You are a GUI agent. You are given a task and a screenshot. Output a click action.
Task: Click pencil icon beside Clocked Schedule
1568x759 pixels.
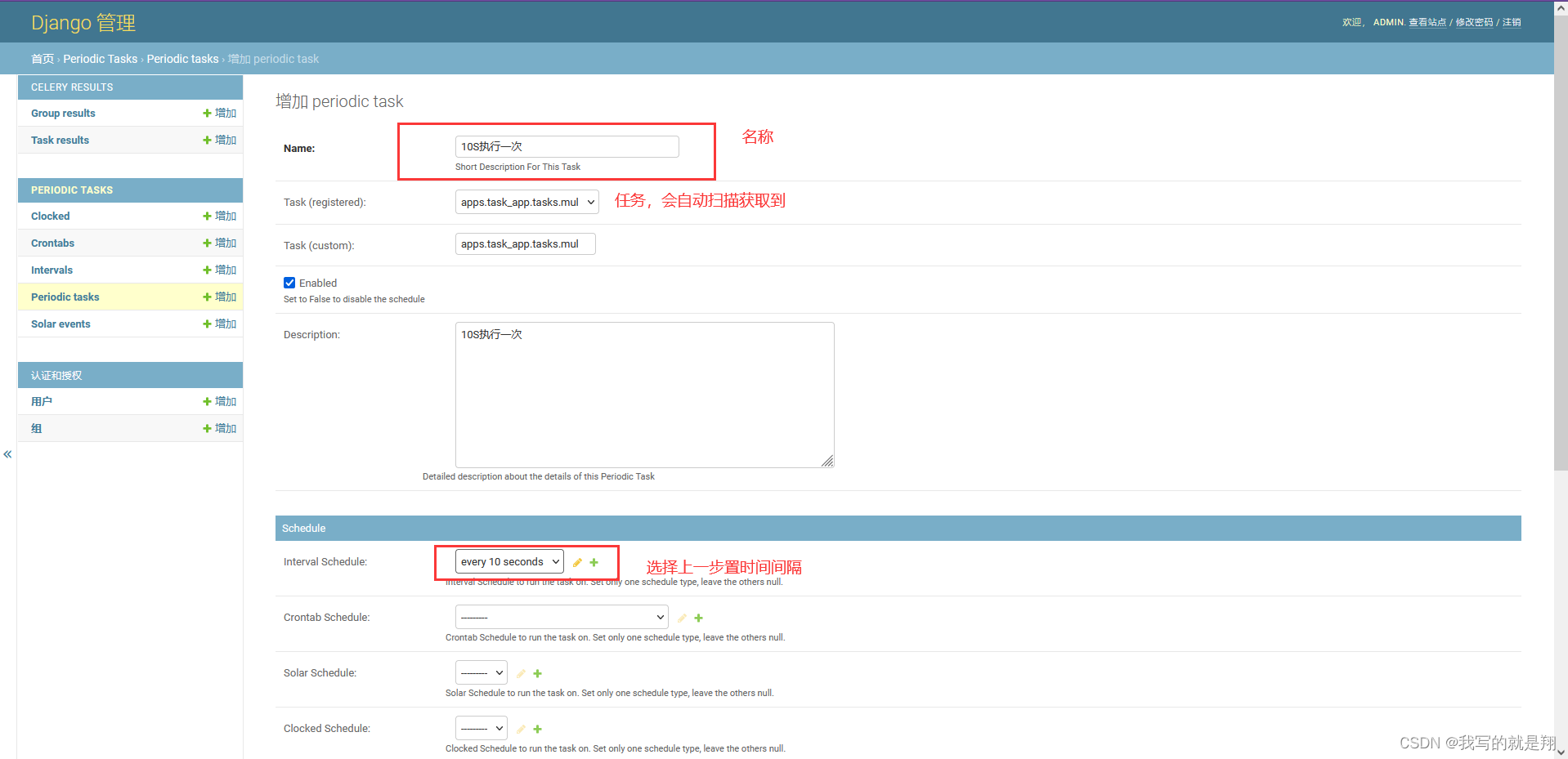(521, 729)
